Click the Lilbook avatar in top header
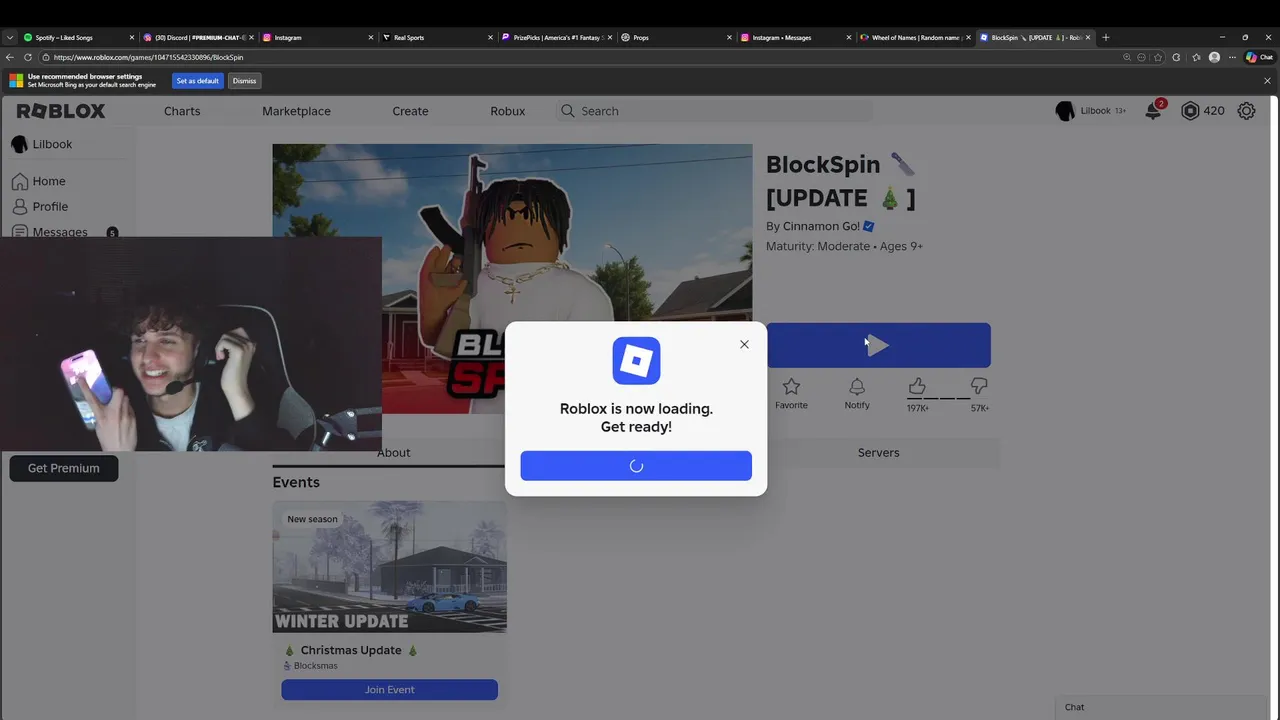The height and width of the screenshot is (720, 1280). 1065,111
